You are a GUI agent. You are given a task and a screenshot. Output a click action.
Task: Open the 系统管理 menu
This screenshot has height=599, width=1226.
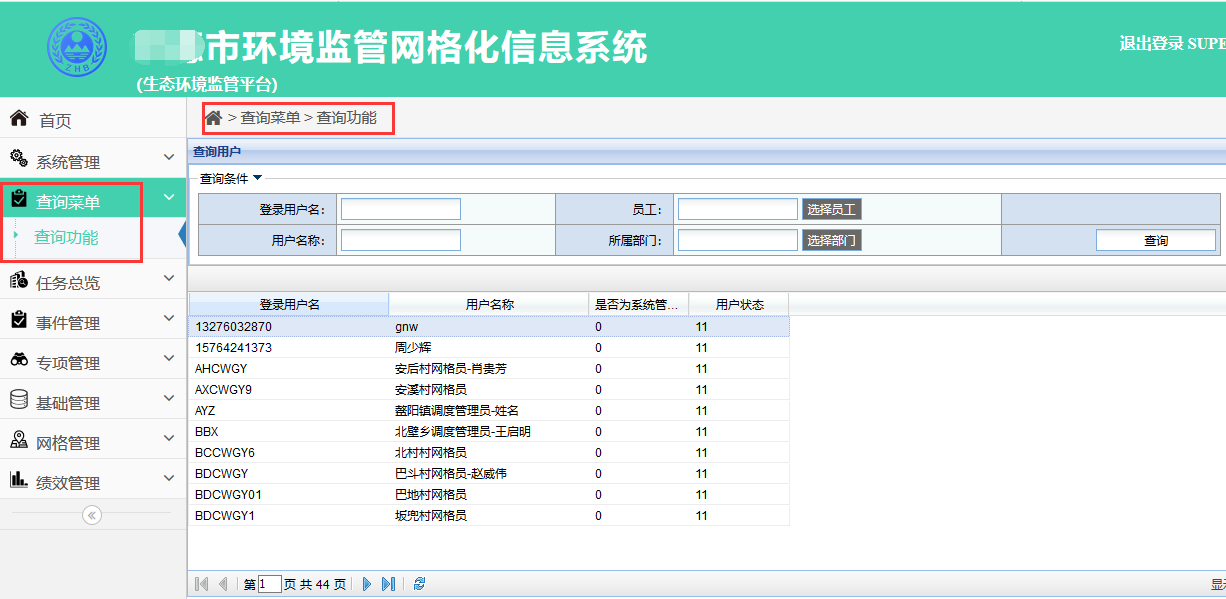point(93,160)
